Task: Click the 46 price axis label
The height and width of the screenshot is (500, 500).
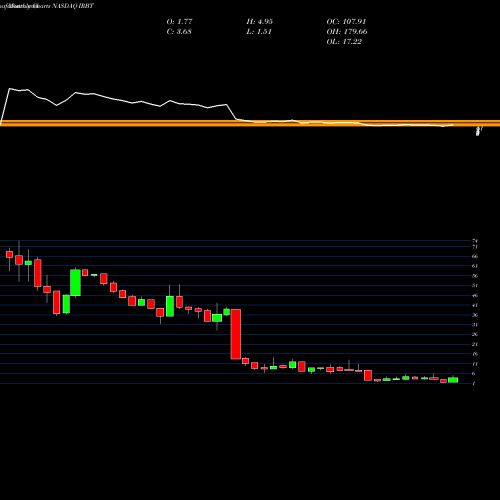Action: pyautogui.click(x=475, y=295)
